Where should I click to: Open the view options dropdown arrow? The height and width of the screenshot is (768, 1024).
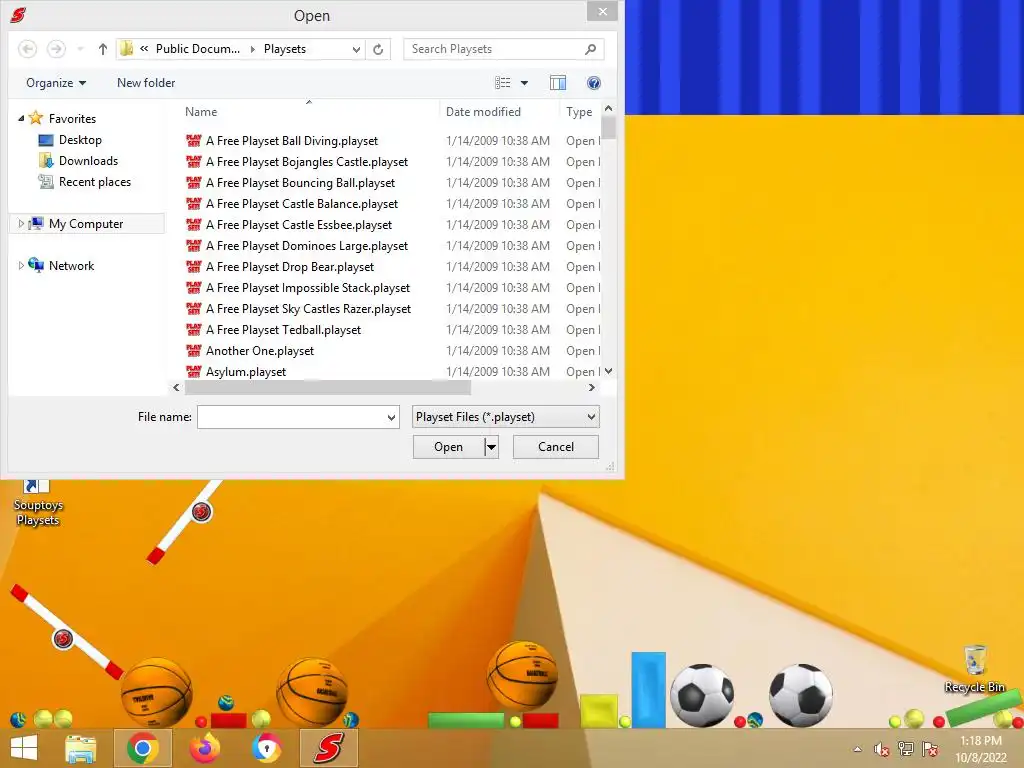click(524, 83)
